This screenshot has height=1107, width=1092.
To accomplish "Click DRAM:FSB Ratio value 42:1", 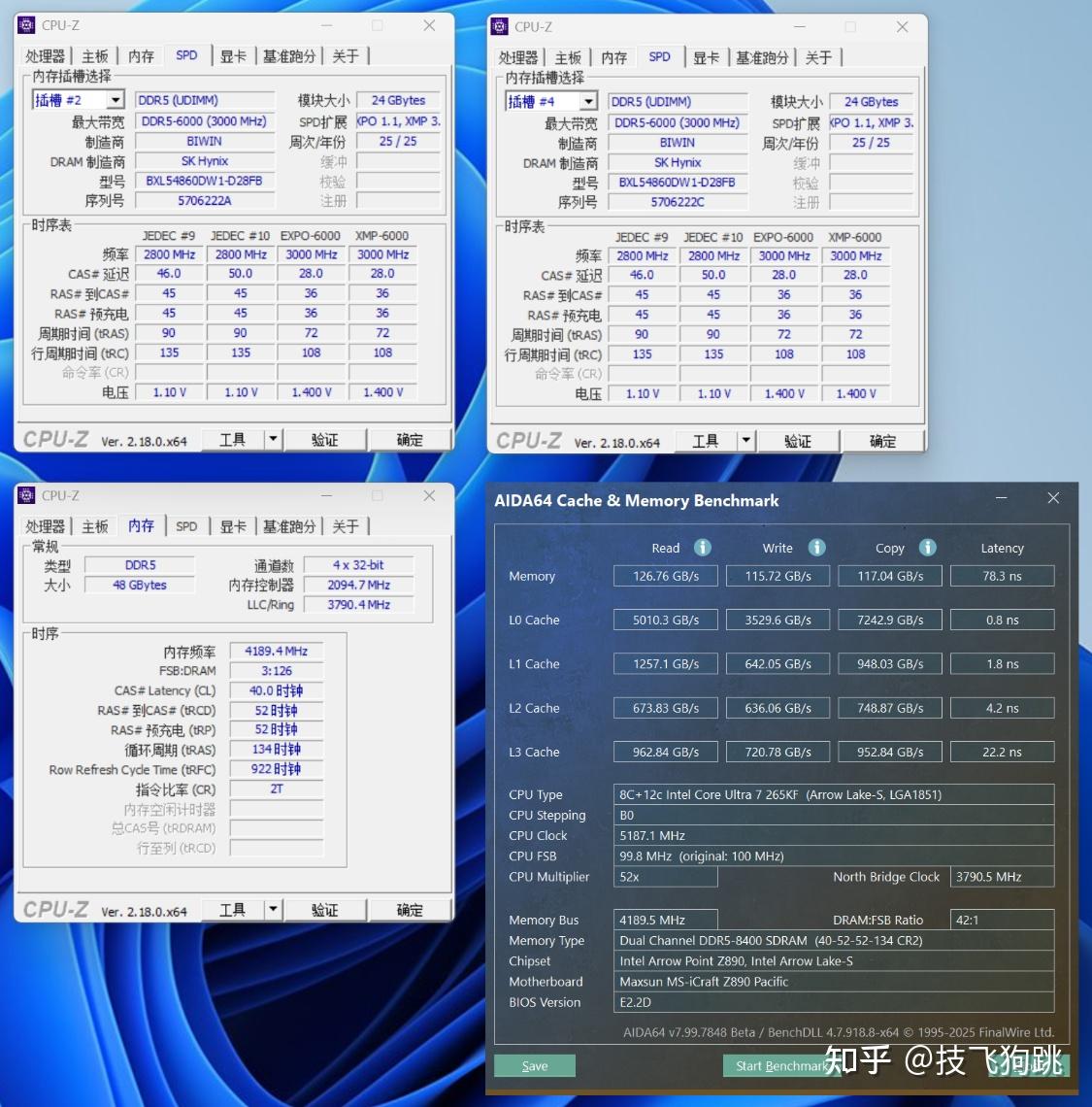I will coord(1003,920).
